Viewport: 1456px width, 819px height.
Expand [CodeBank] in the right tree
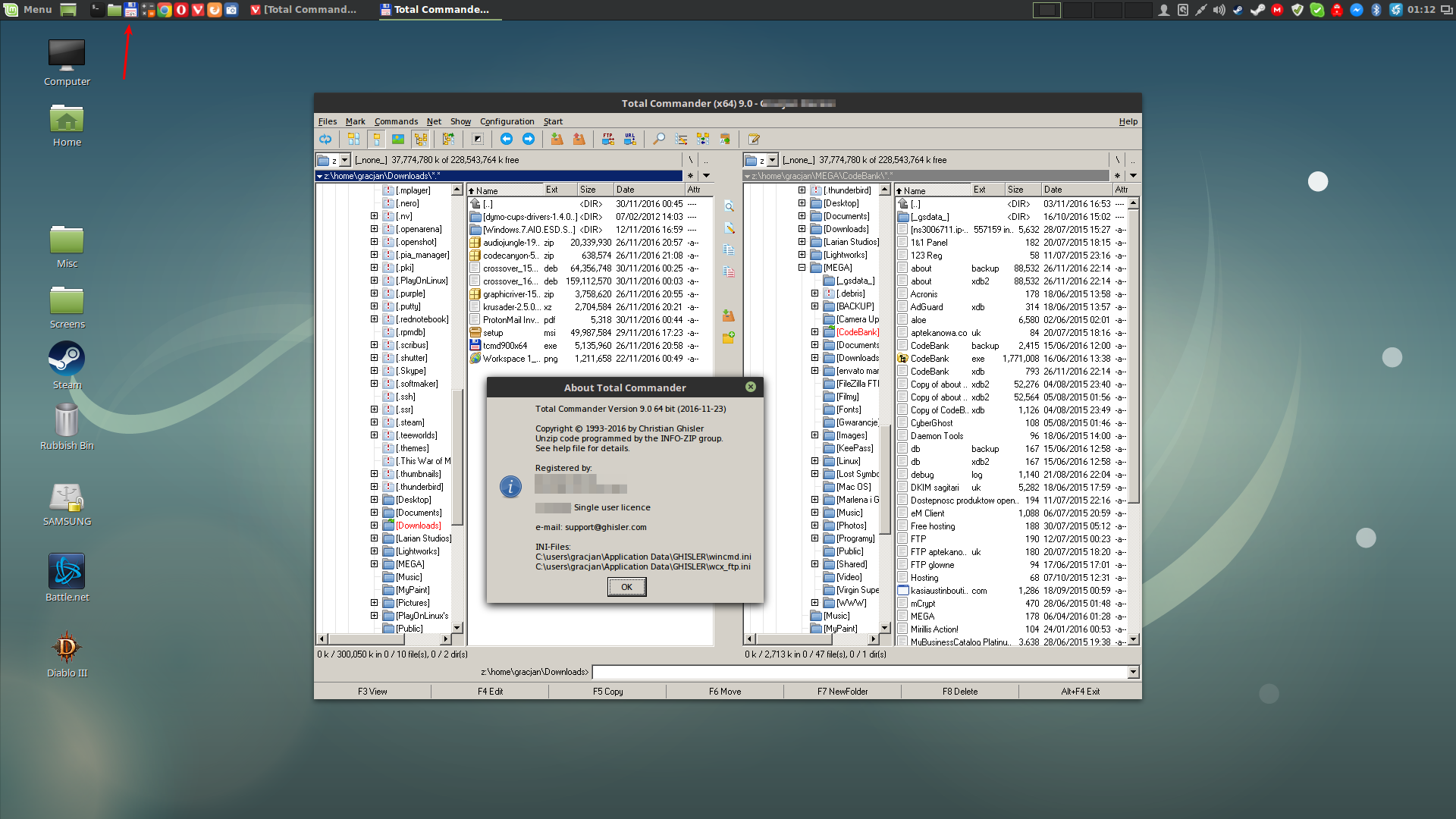(x=814, y=332)
